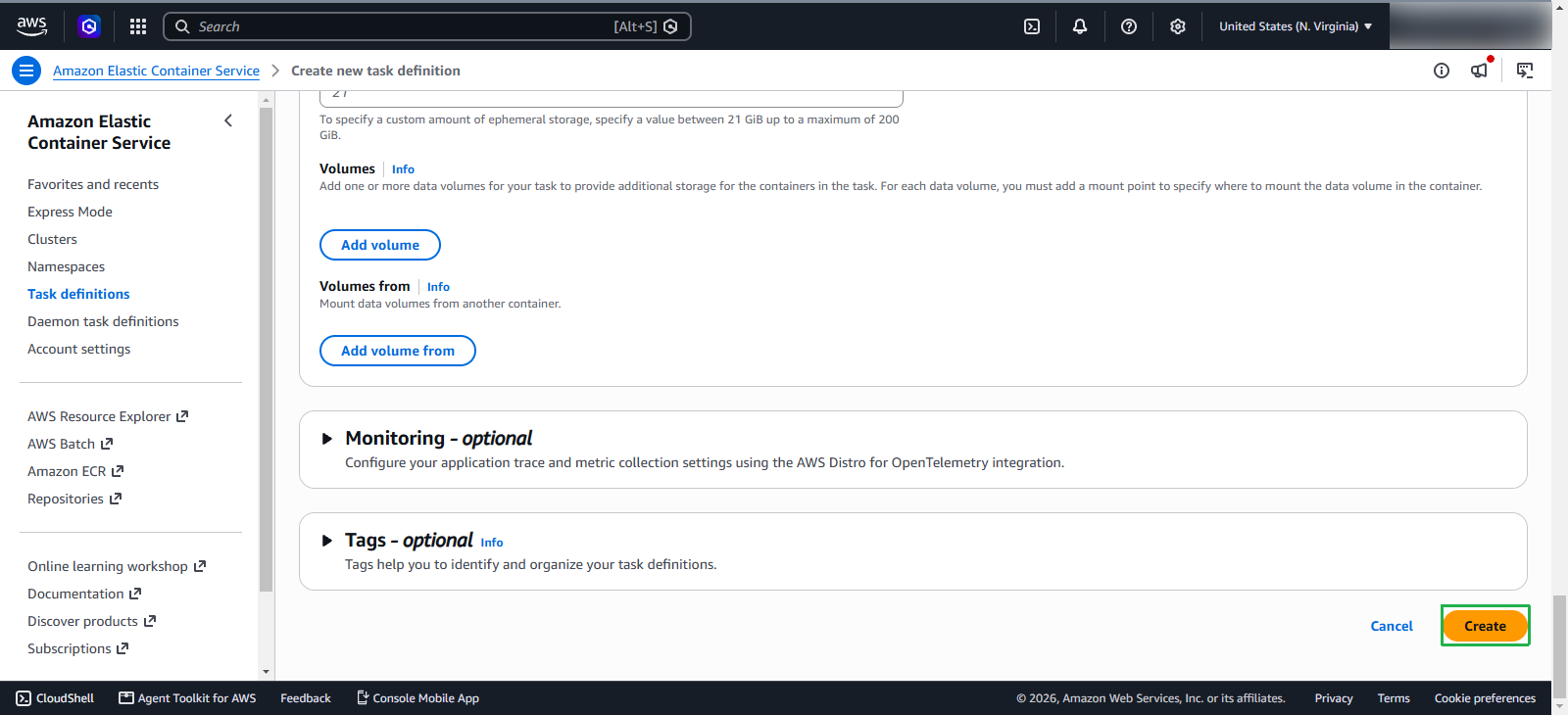Open the AWS services grid menu
1568x715 pixels.
(x=138, y=26)
